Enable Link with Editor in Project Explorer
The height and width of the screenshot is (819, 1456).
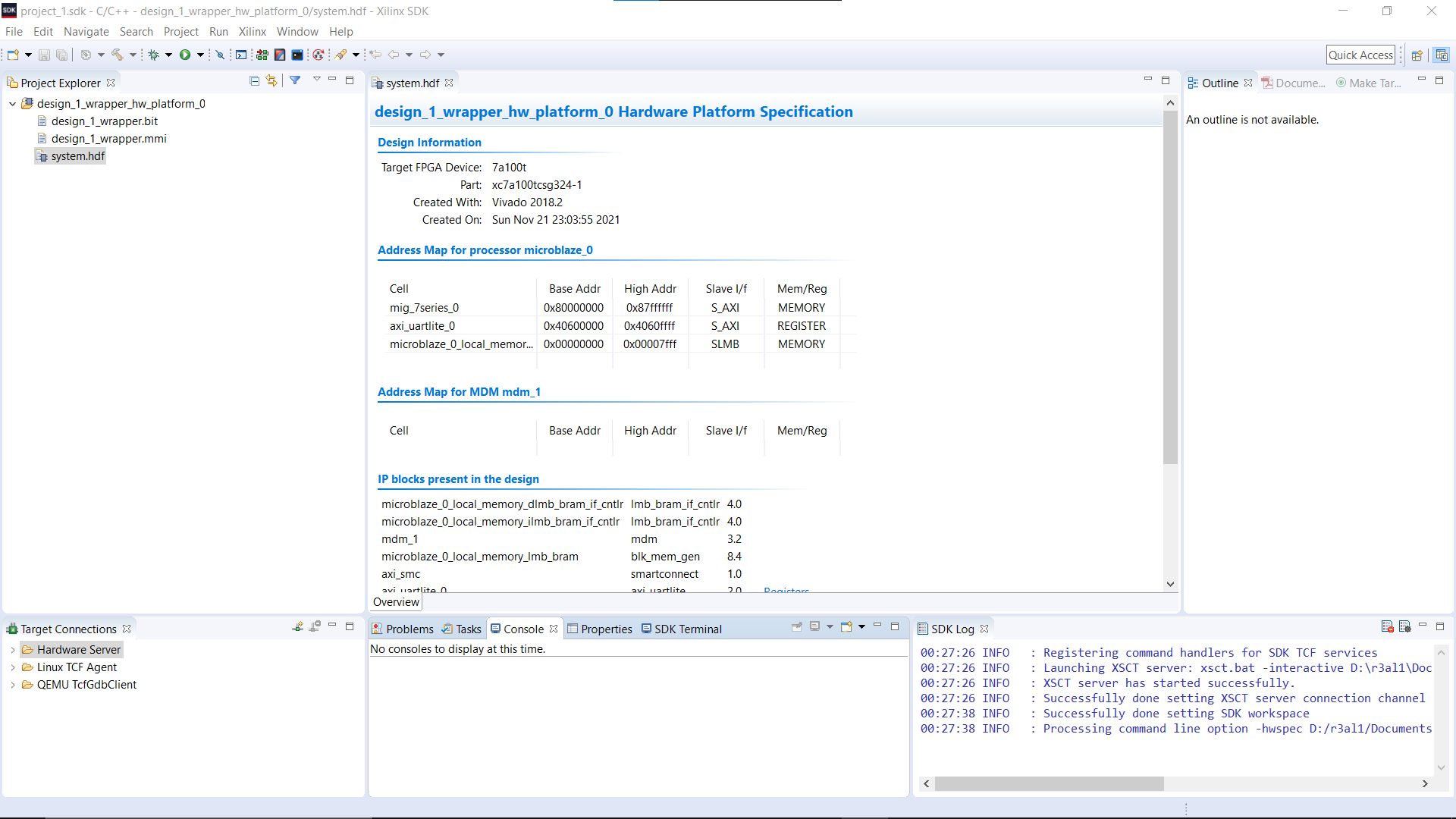click(271, 80)
